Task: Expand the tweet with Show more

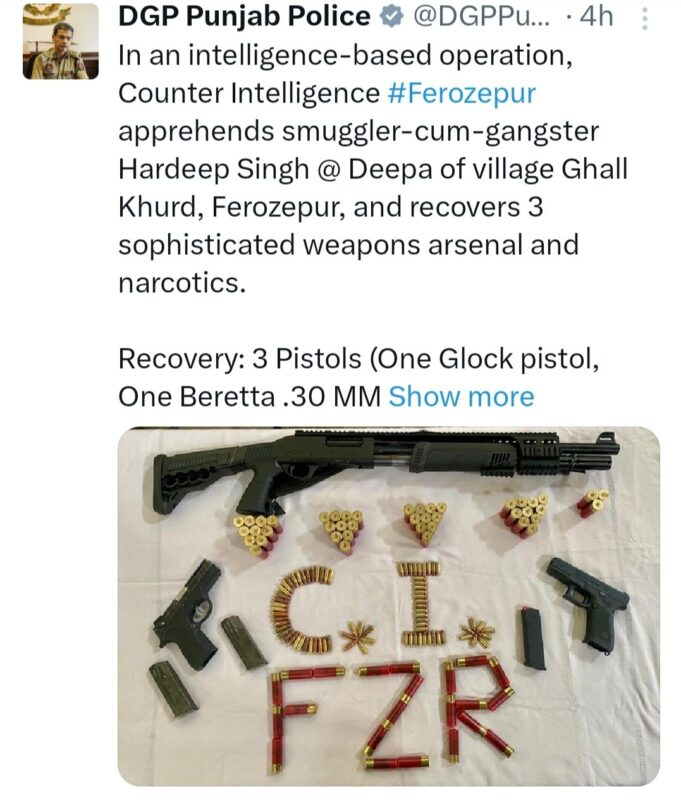Action: tap(461, 396)
